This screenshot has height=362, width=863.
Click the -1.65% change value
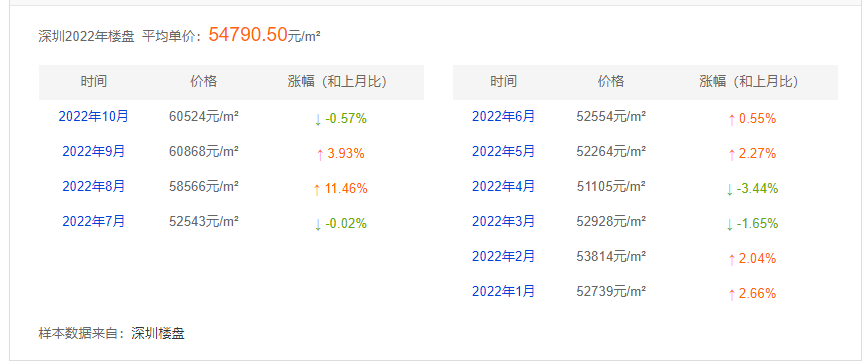coord(757,223)
